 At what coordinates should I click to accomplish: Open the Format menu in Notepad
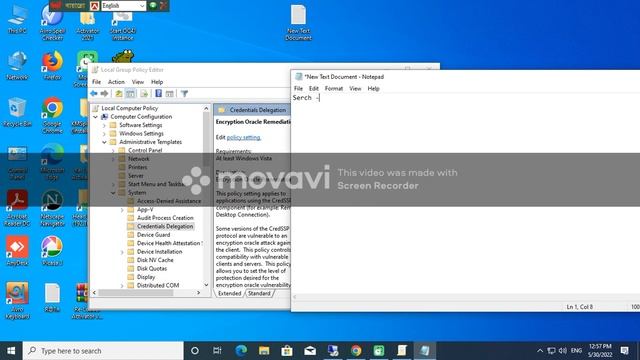point(334,89)
